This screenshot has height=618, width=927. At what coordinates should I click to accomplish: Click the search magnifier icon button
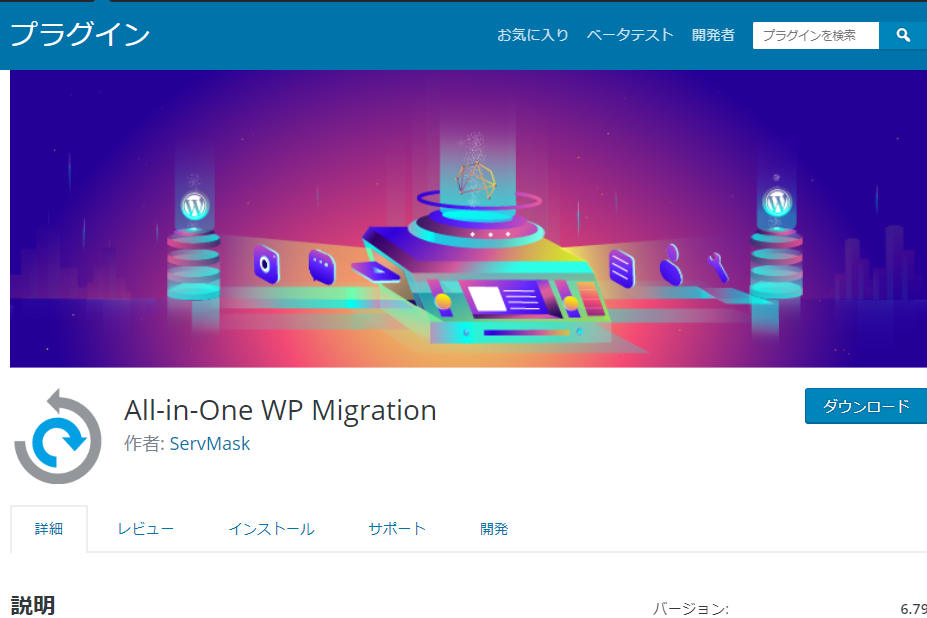(903, 35)
